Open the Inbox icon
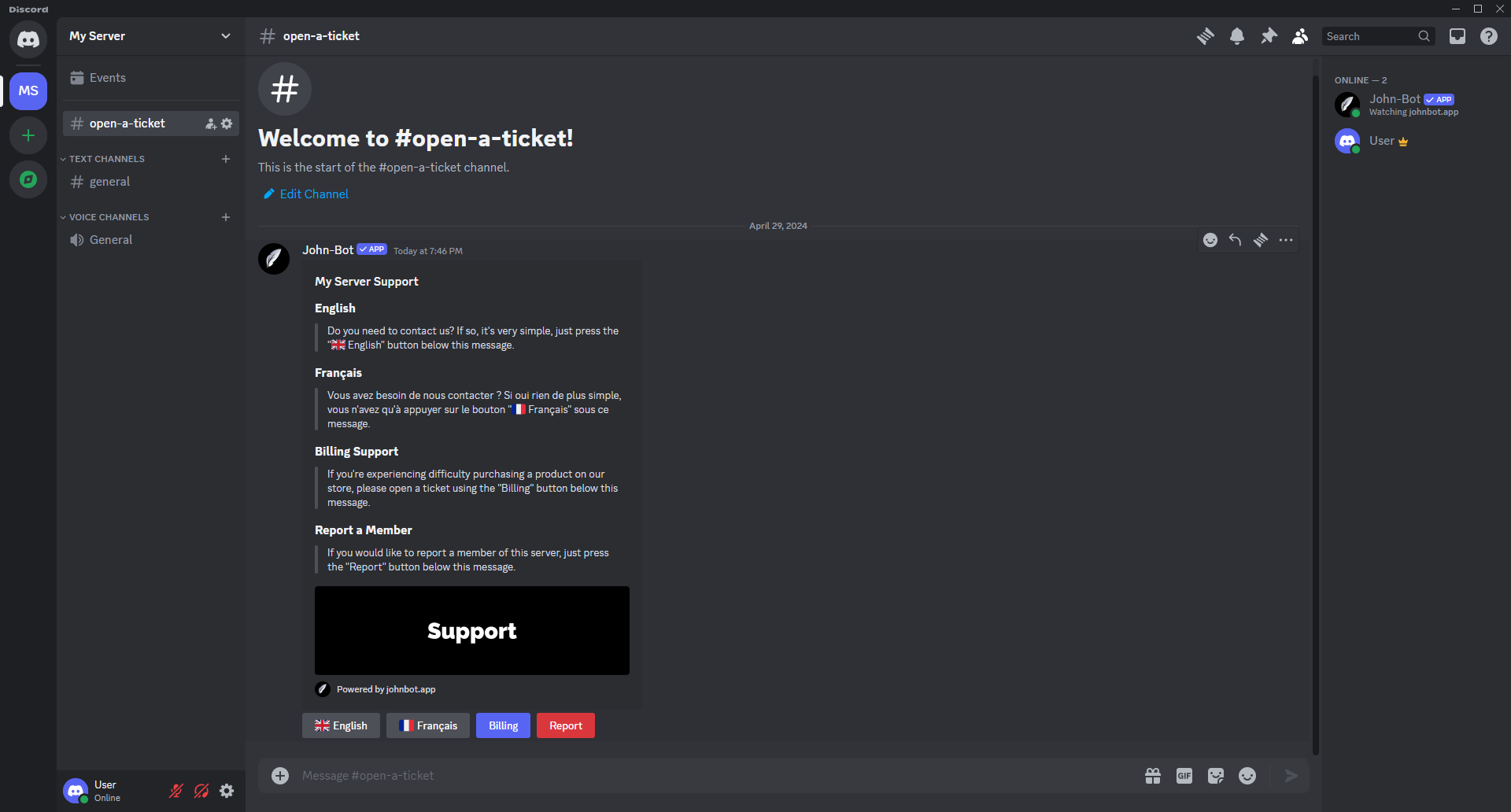The width and height of the screenshot is (1511, 812). click(1457, 36)
